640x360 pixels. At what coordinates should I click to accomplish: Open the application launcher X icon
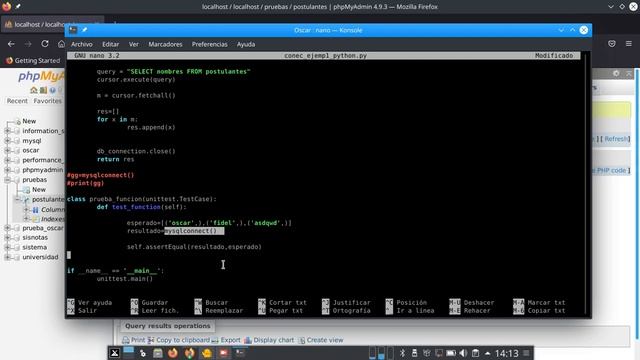click(x=114, y=353)
